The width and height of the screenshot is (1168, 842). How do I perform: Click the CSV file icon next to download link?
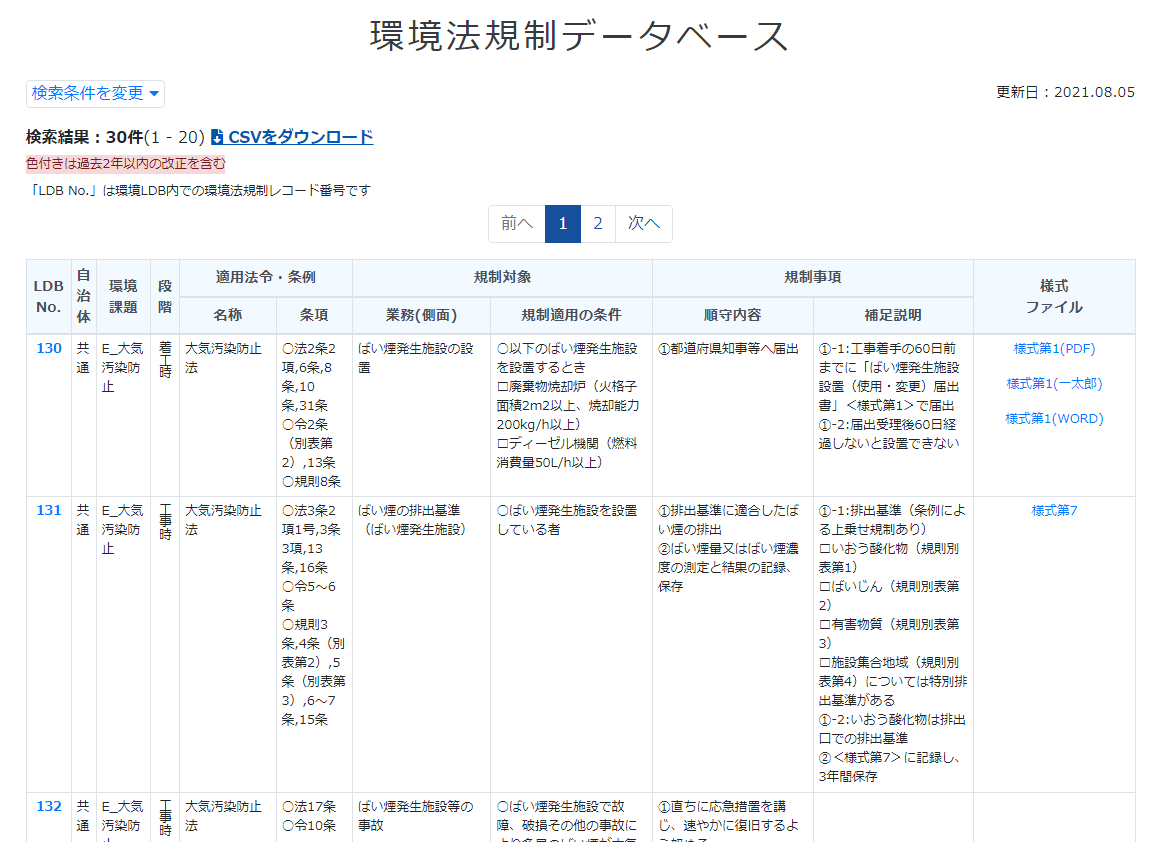point(217,136)
